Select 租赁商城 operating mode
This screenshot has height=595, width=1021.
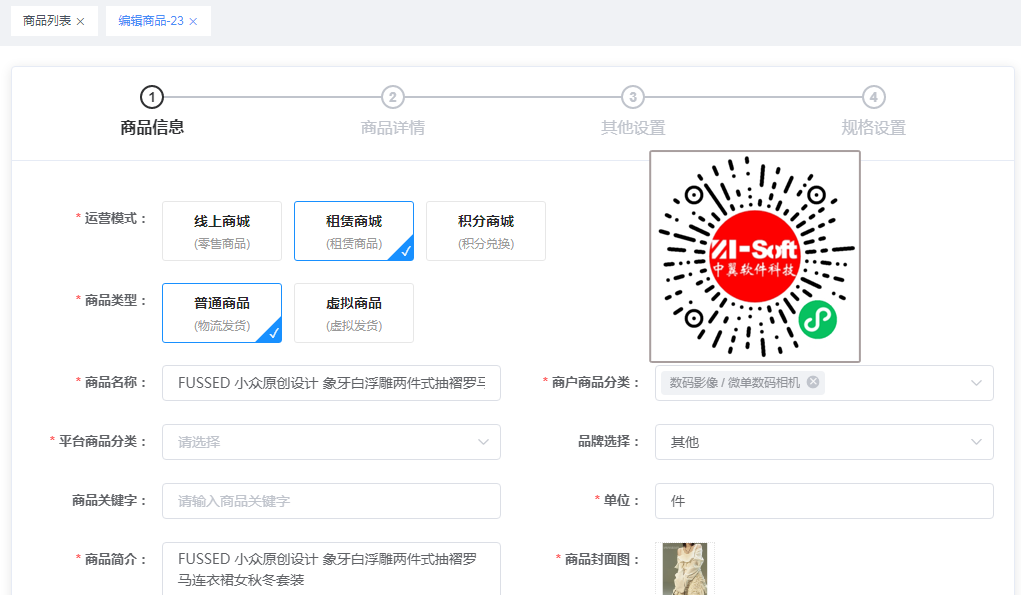(354, 231)
